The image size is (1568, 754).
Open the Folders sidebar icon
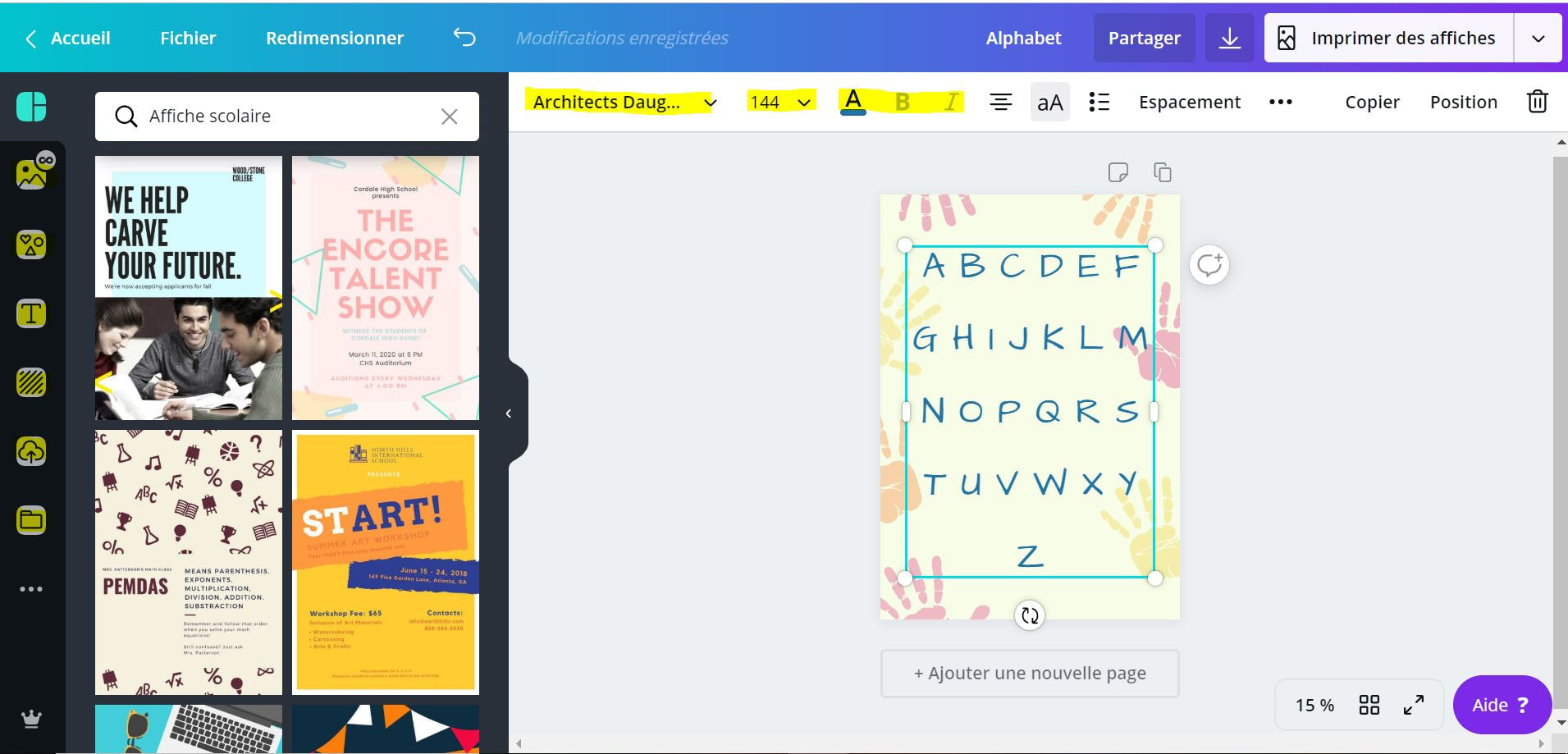pyautogui.click(x=31, y=520)
